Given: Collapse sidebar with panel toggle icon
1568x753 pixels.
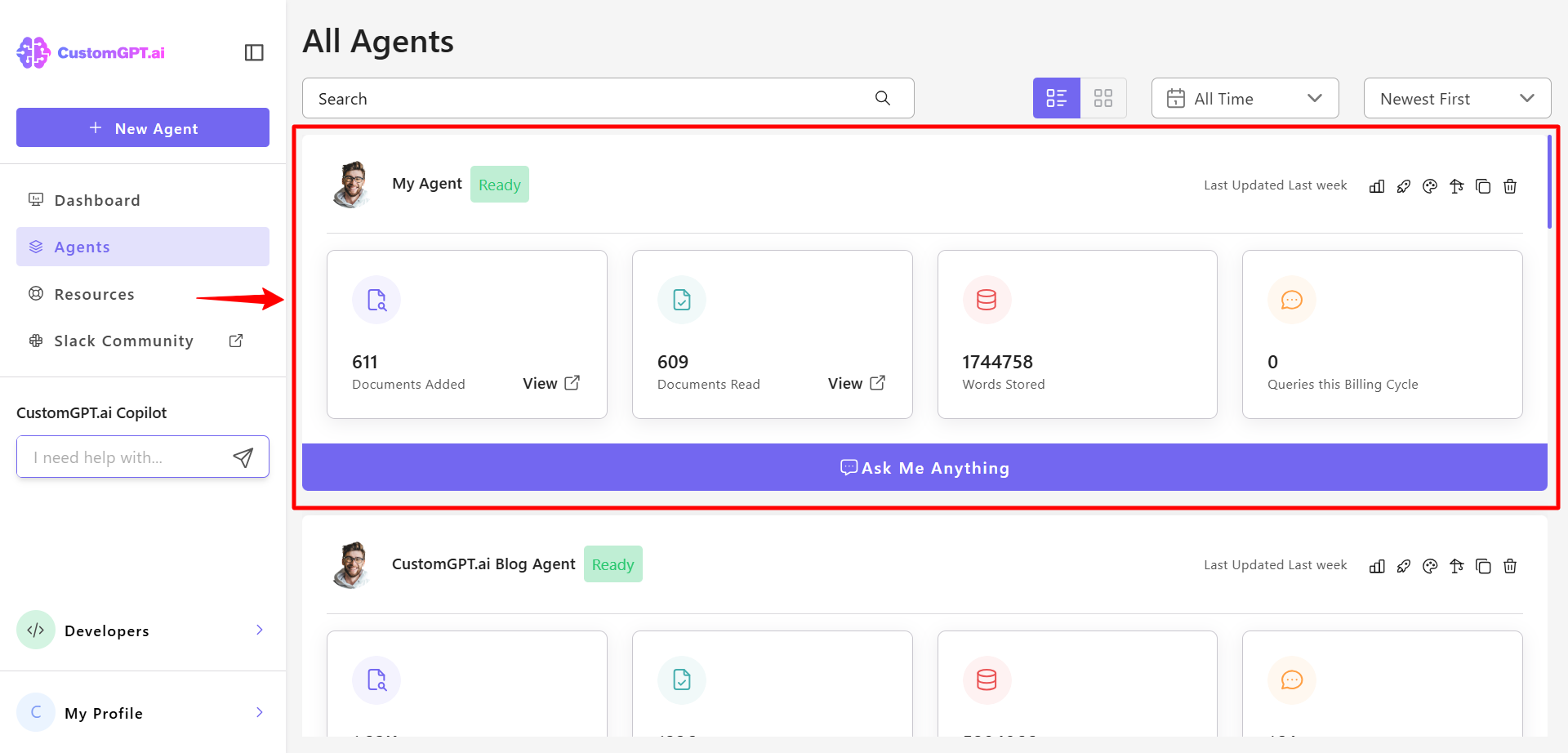Looking at the screenshot, I should click(x=254, y=52).
